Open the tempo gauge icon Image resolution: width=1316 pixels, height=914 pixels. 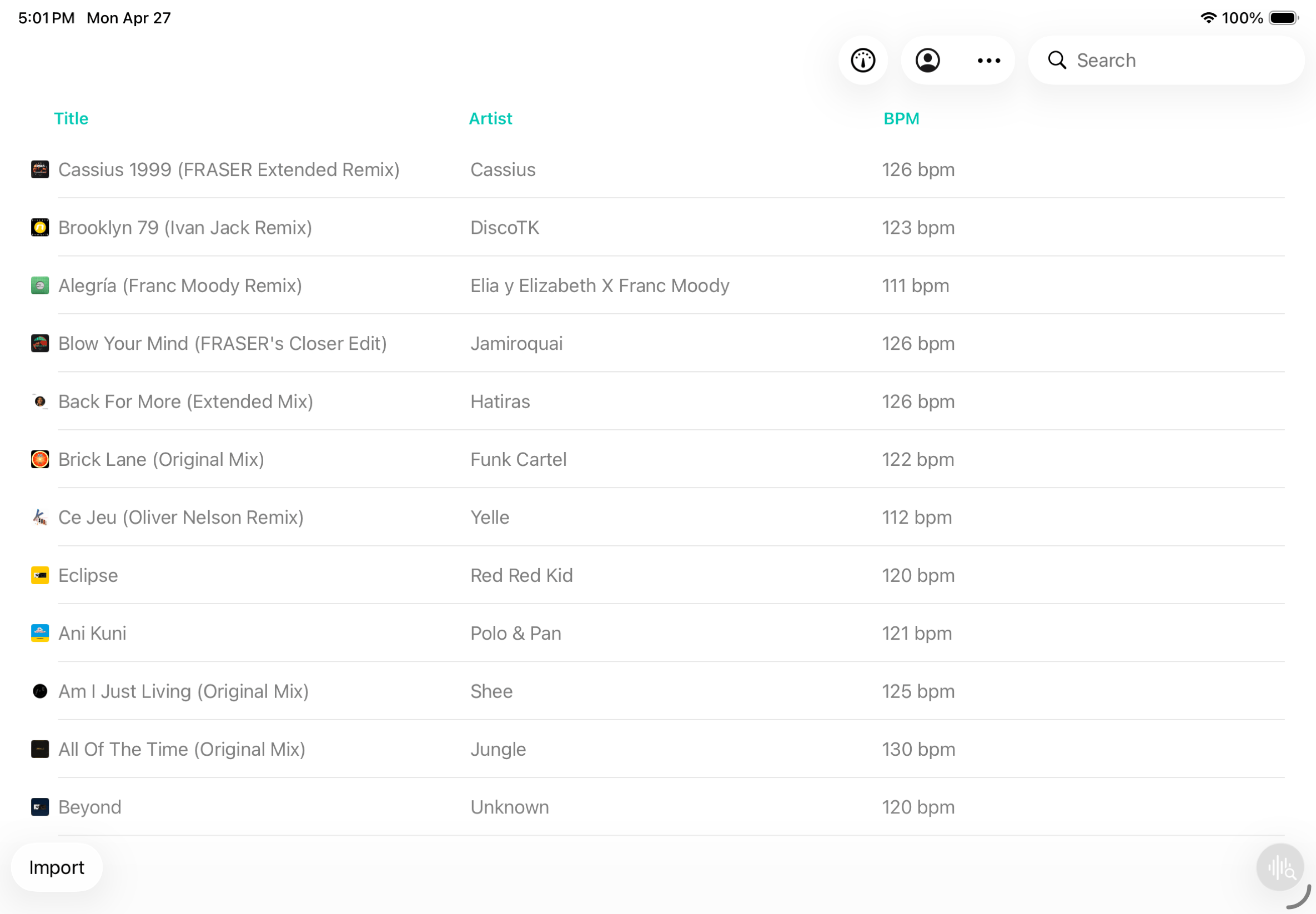pos(862,60)
